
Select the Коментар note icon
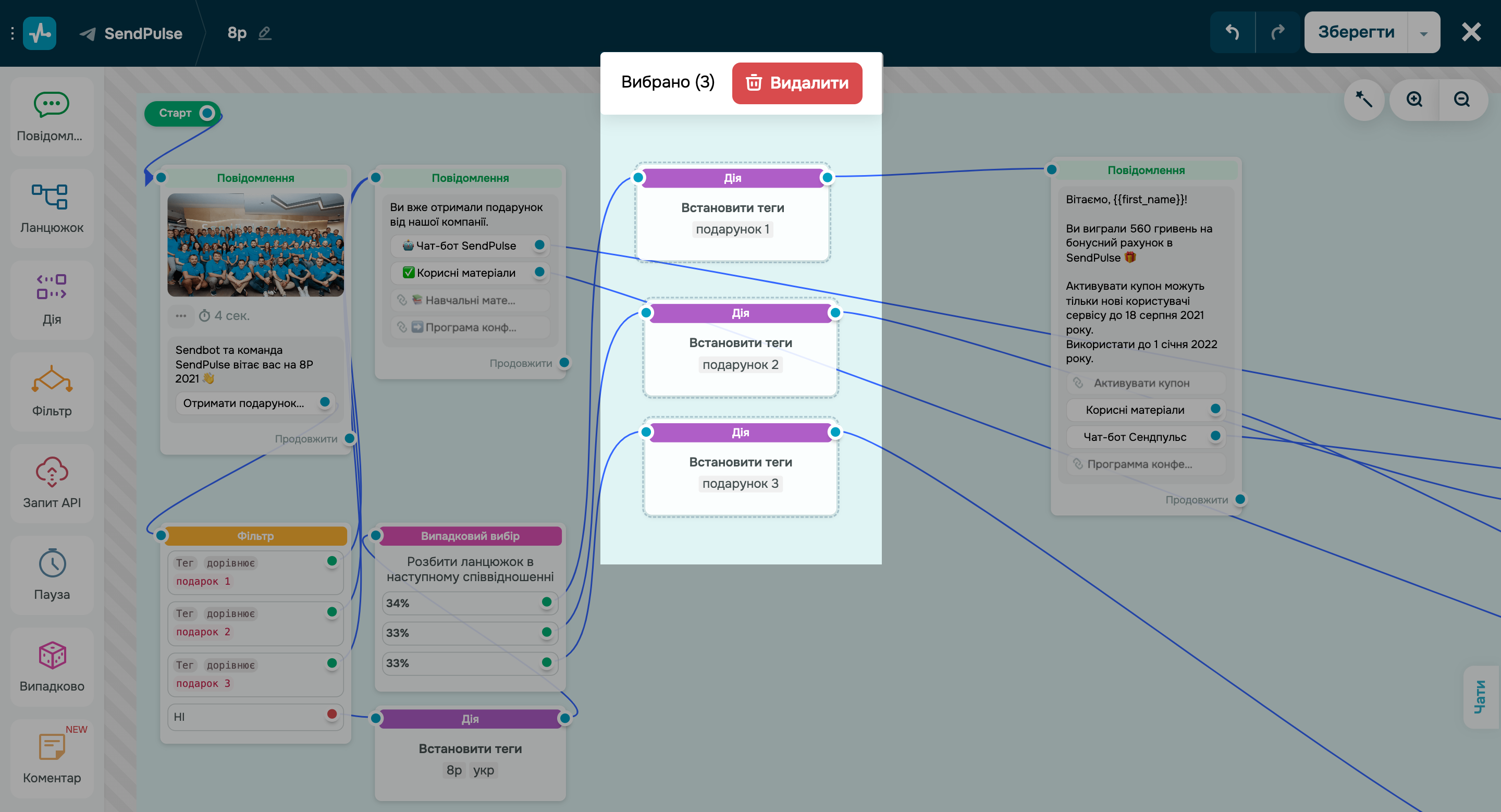click(x=51, y=746)
